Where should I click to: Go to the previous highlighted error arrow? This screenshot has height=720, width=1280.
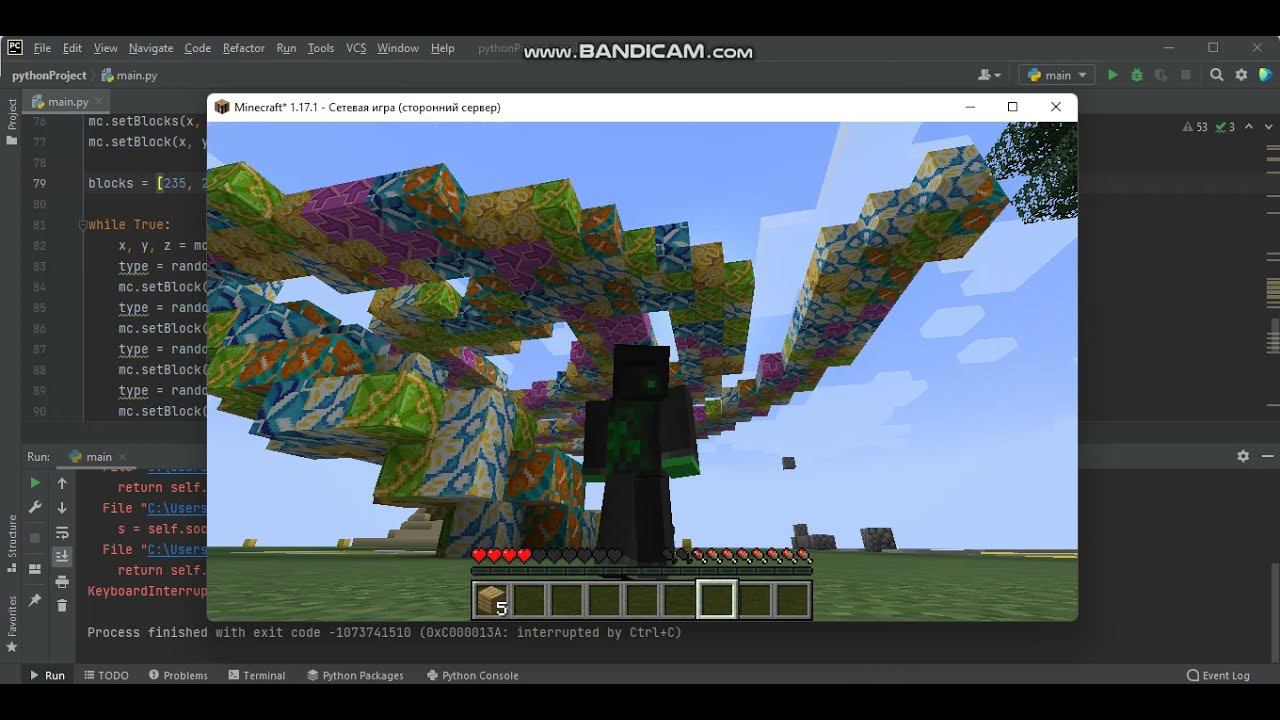[x=1249, y=127]
